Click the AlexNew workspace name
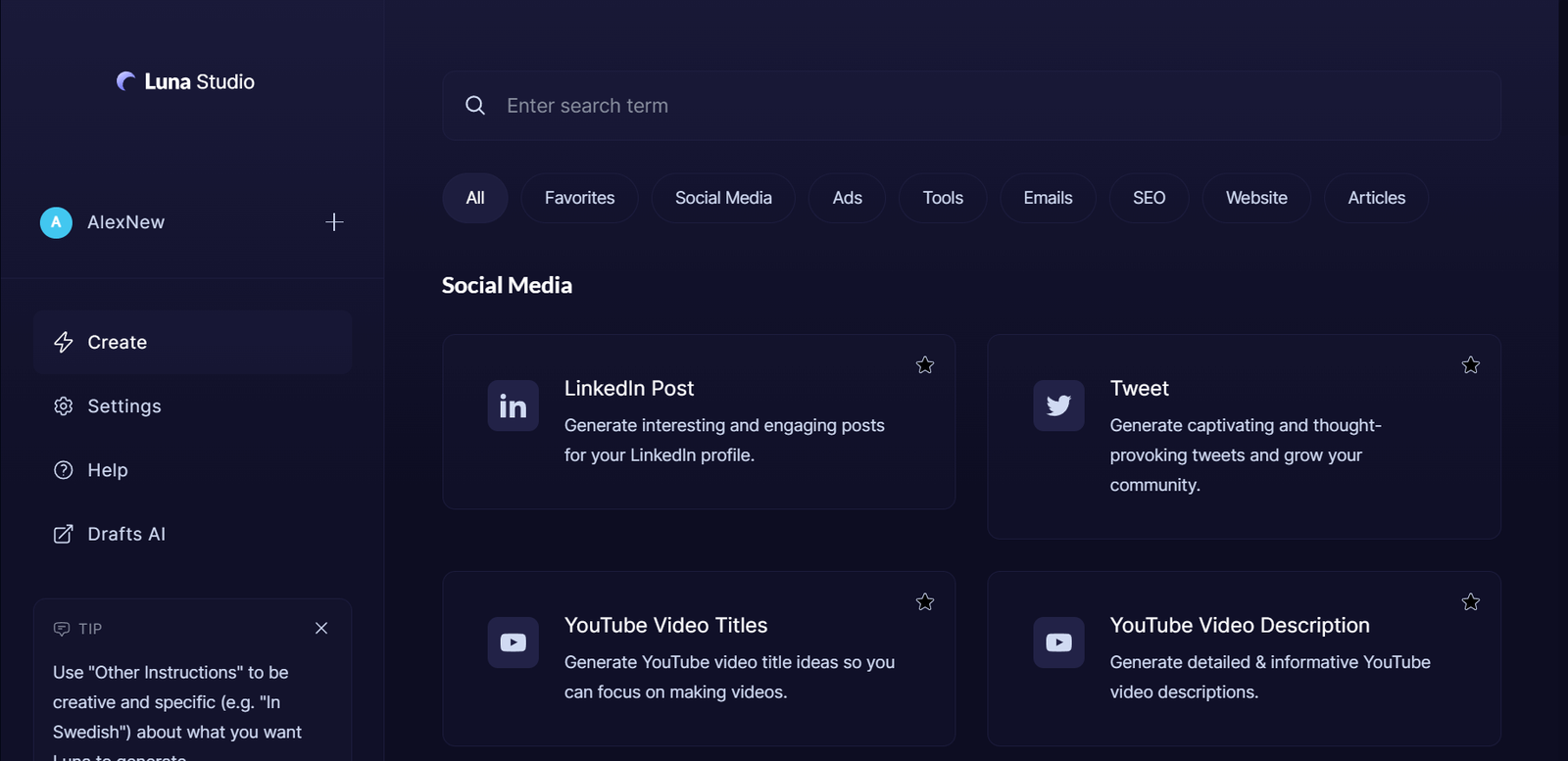Screen dimensions: 1568x761 click(126, 222)
